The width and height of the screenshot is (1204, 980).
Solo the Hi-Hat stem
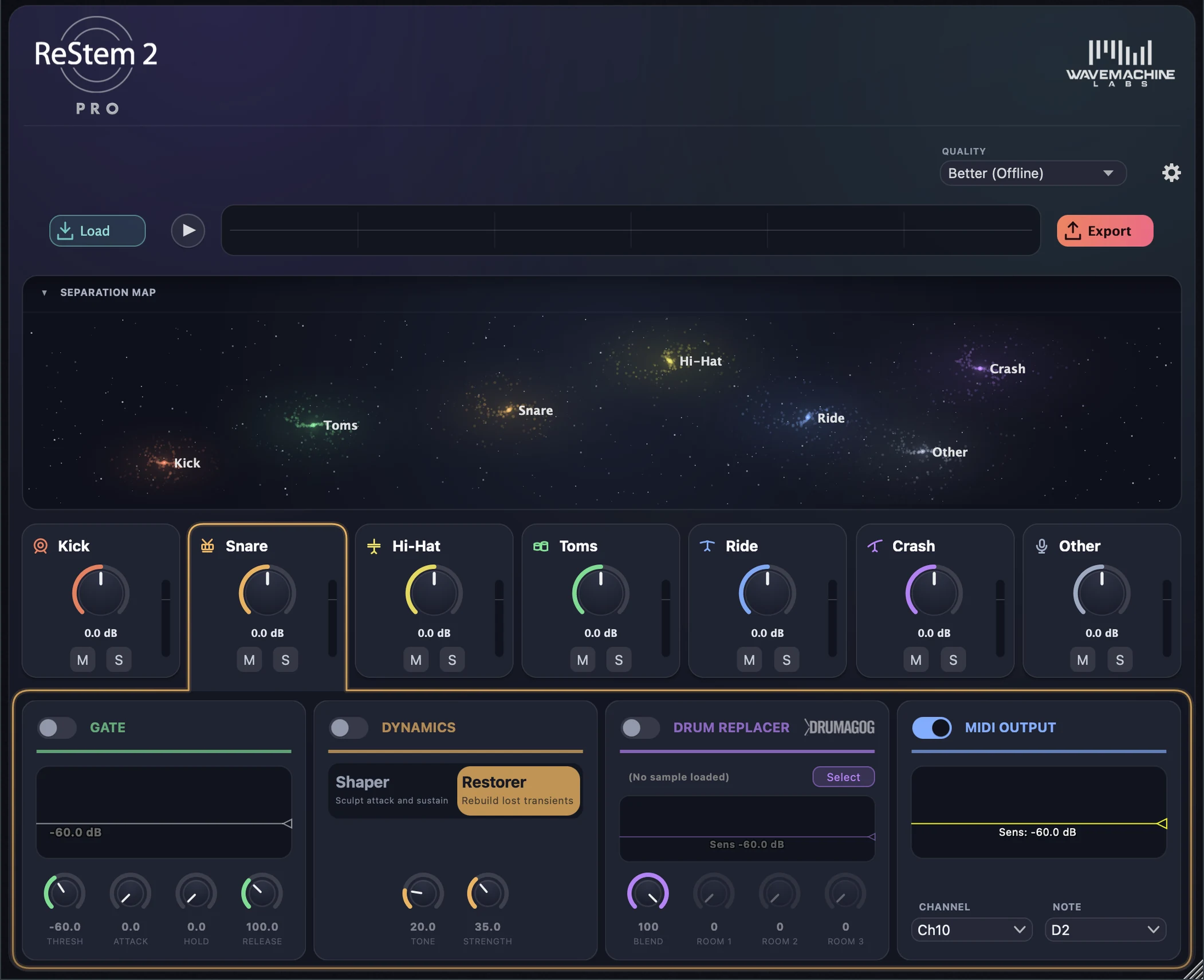click(452, 660)
